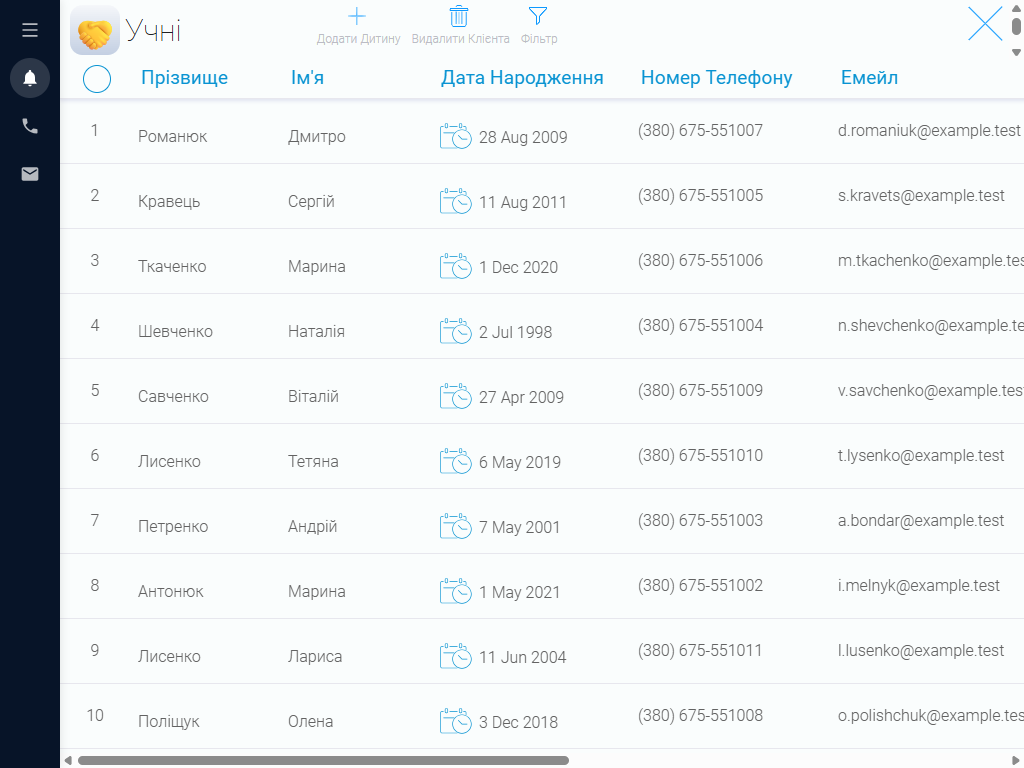Toggle the select-all circle in table header

pos(97,79)
